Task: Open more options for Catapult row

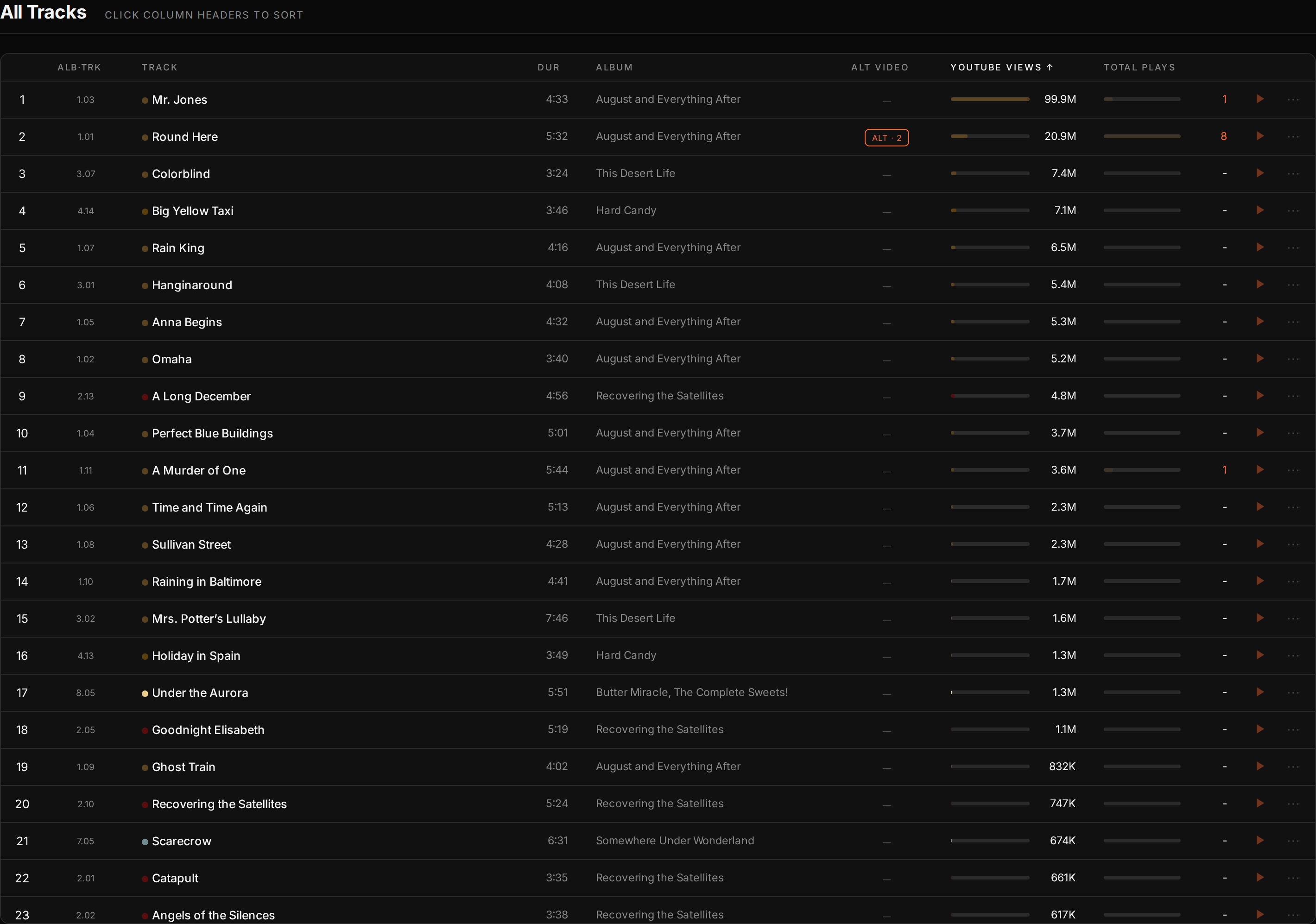Action: [1293, 878]
